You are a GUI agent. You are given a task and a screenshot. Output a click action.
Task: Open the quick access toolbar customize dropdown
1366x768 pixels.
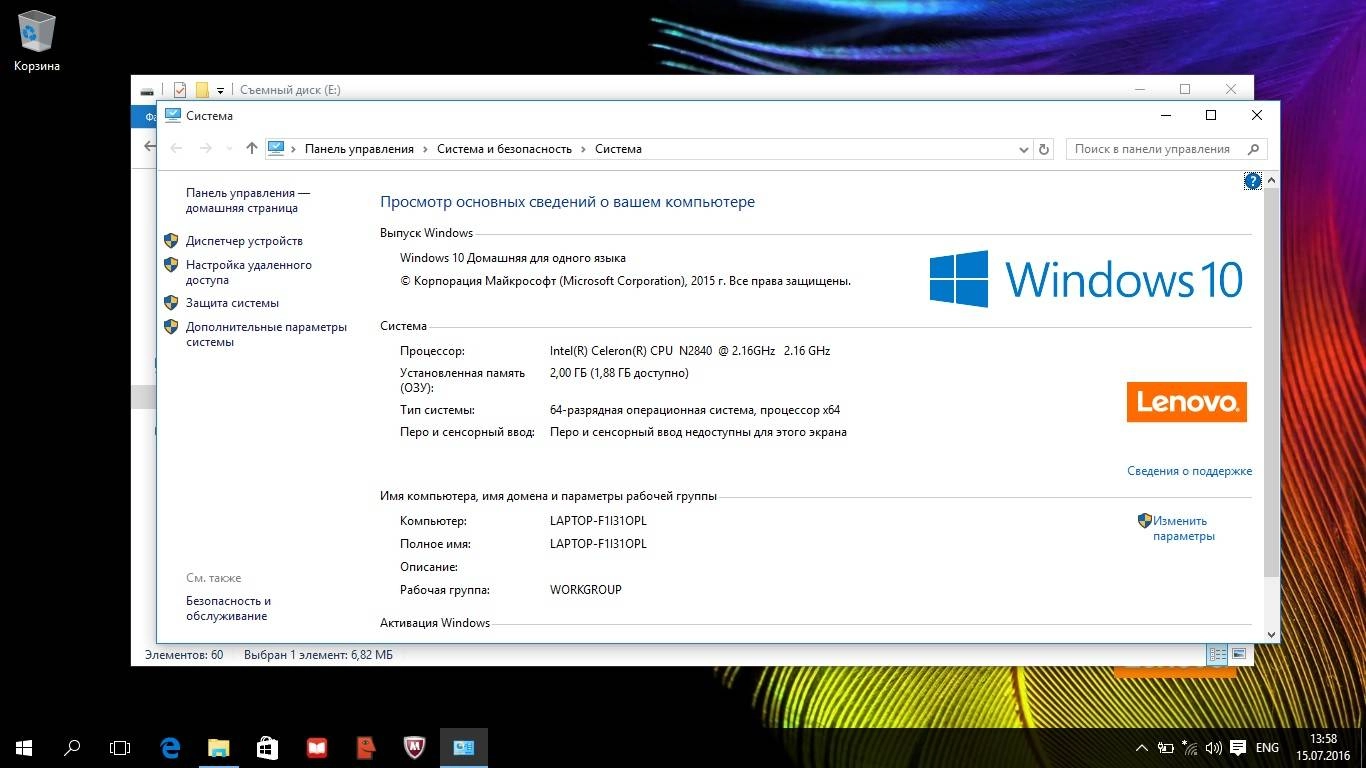pos(220,91)
